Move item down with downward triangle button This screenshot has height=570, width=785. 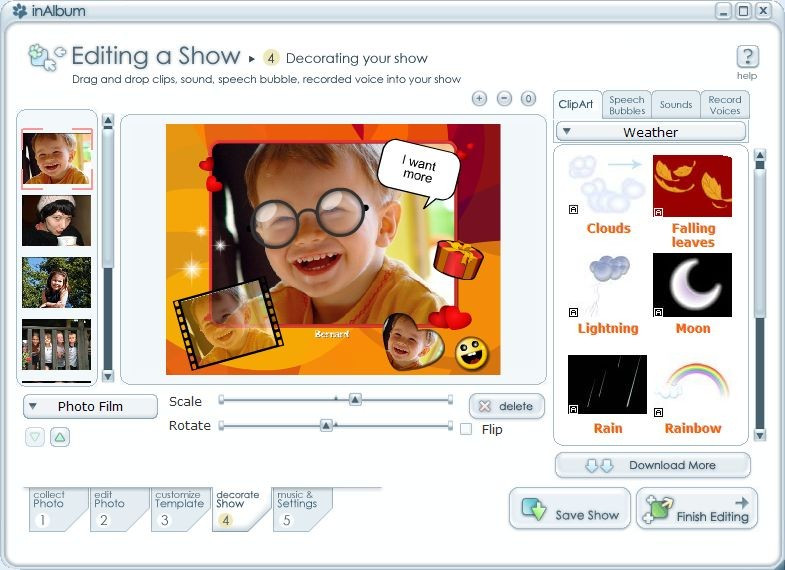pyautogui.click(x=35, y=437)
